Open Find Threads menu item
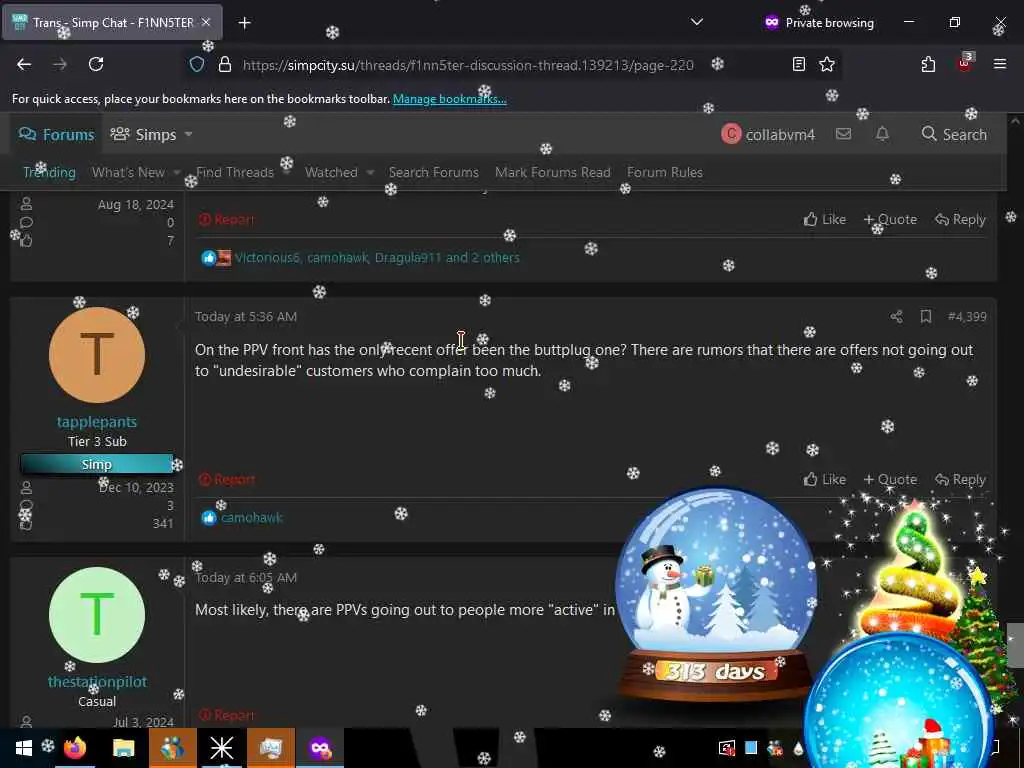The height and width of the screenshot is (768, 1024). click(235, 172)
